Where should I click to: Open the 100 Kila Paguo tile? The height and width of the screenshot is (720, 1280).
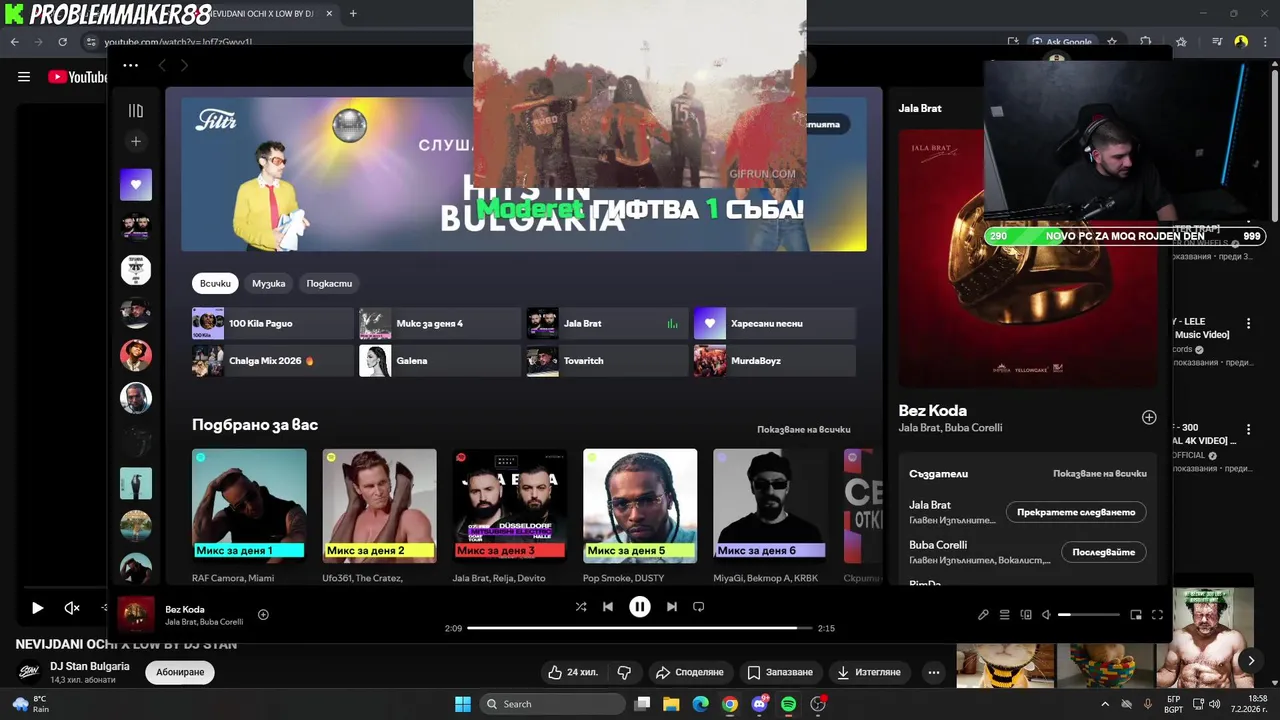click(x=273, y=324)
